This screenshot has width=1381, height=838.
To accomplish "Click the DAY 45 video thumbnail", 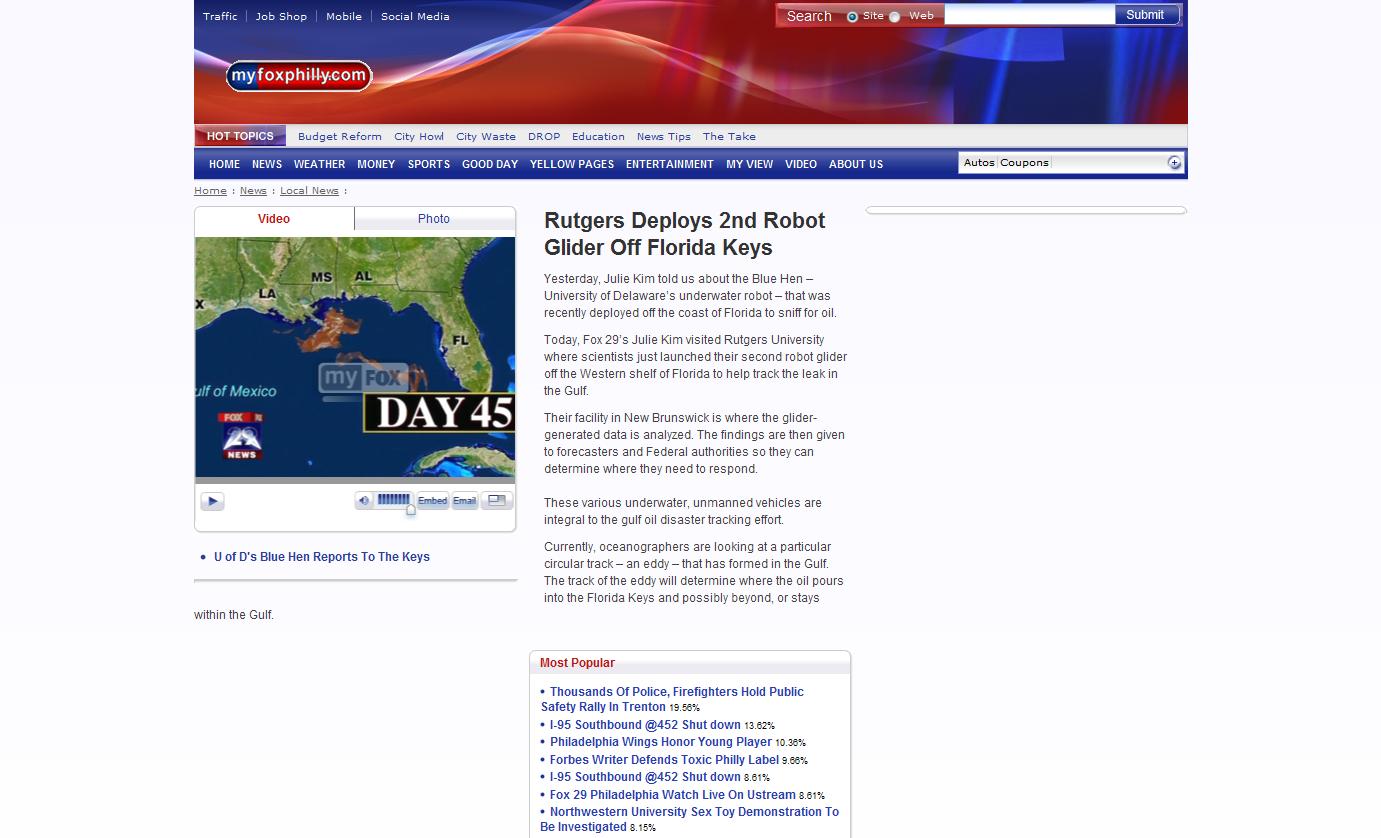I will pos(355,357).
